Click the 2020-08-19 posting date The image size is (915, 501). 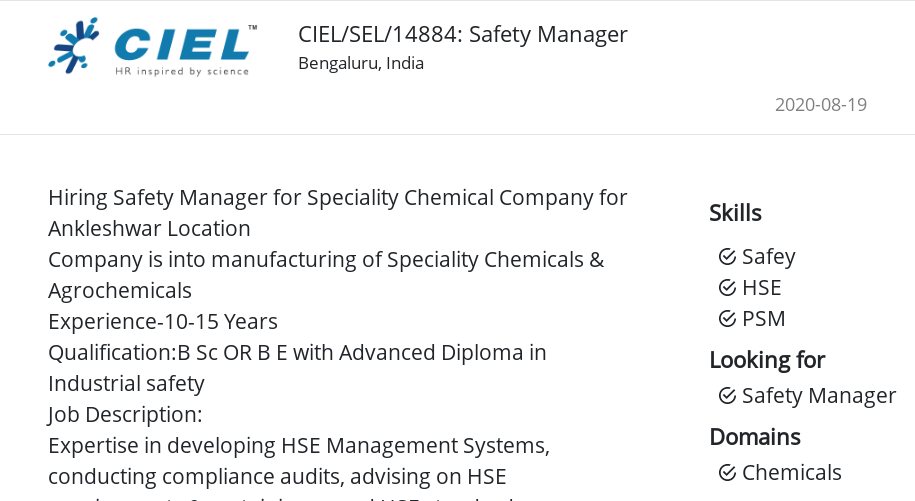(x=820, y=104)
